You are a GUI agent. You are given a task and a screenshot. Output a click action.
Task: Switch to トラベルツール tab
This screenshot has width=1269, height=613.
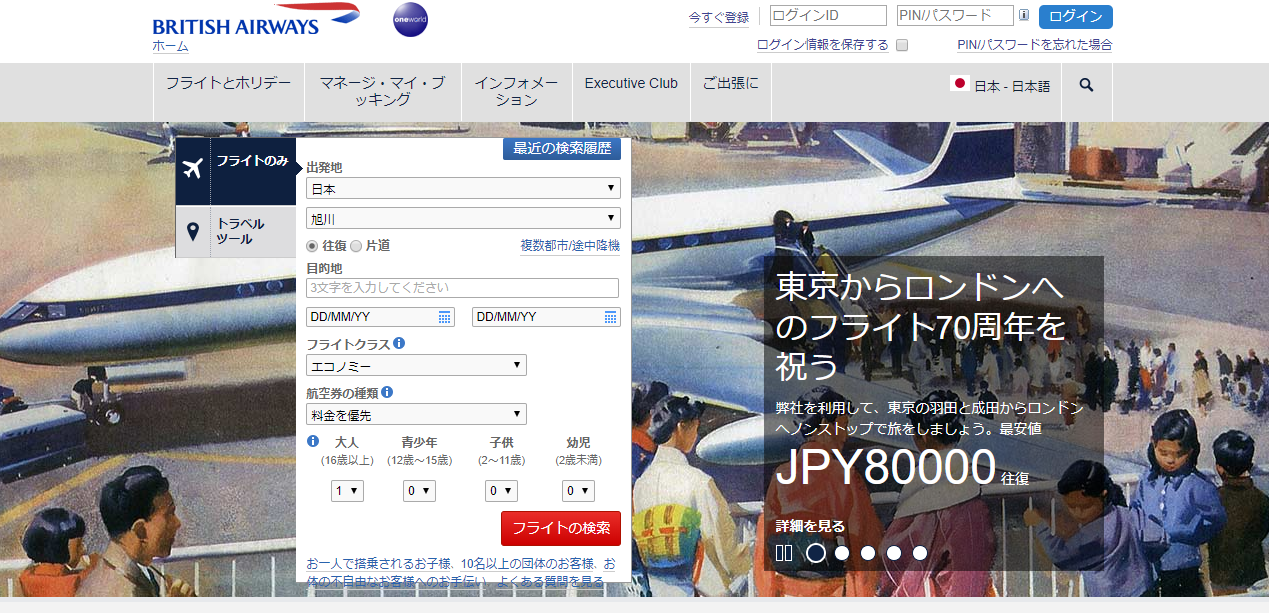(236, 231)
